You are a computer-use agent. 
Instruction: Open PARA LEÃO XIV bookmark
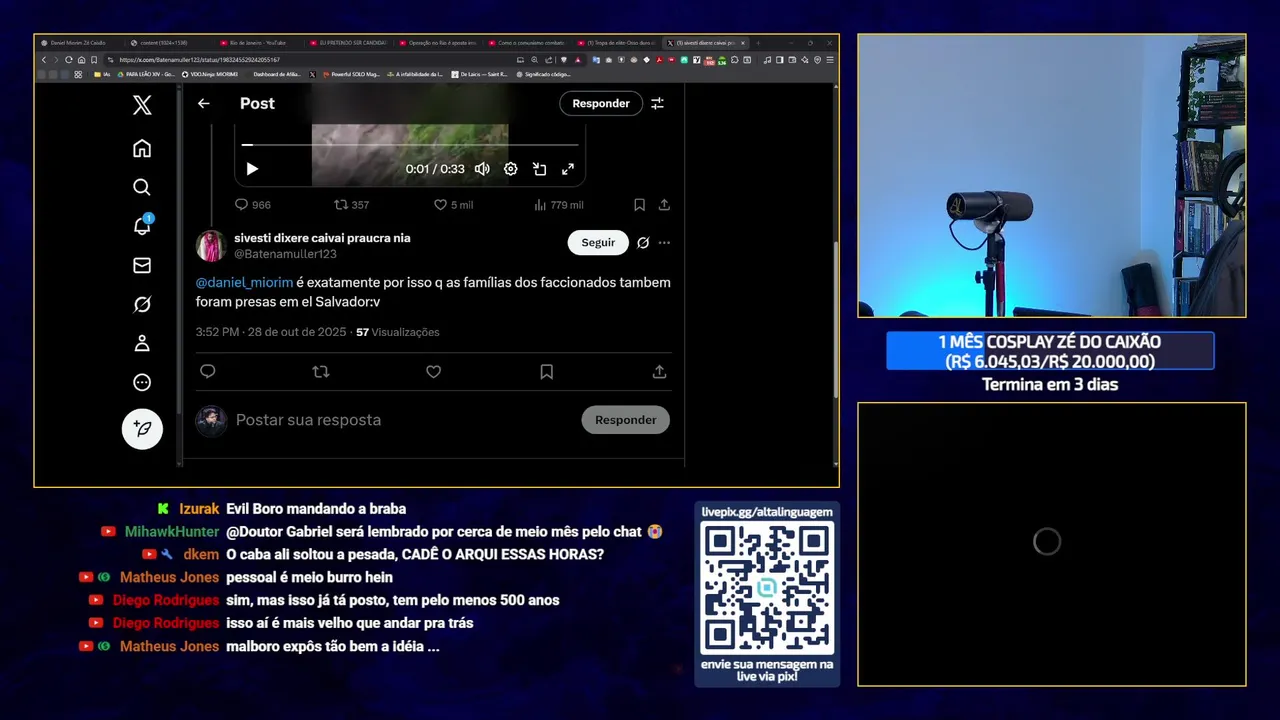pos(146,74)
